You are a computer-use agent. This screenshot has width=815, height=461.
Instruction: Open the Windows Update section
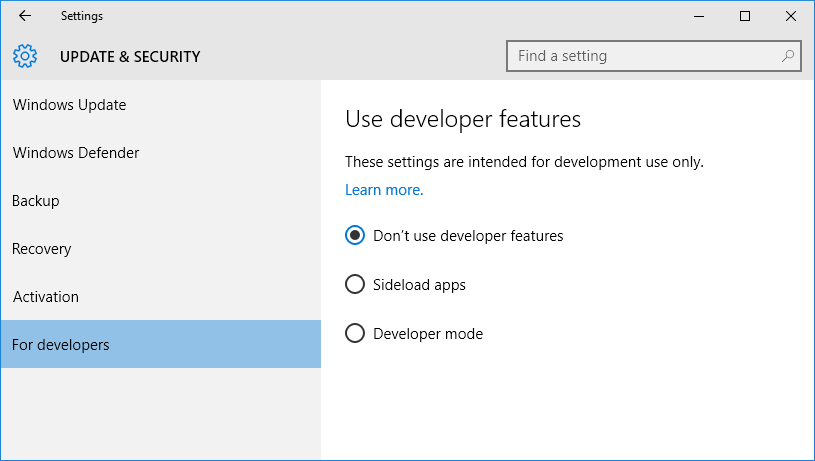coord(161,104)
